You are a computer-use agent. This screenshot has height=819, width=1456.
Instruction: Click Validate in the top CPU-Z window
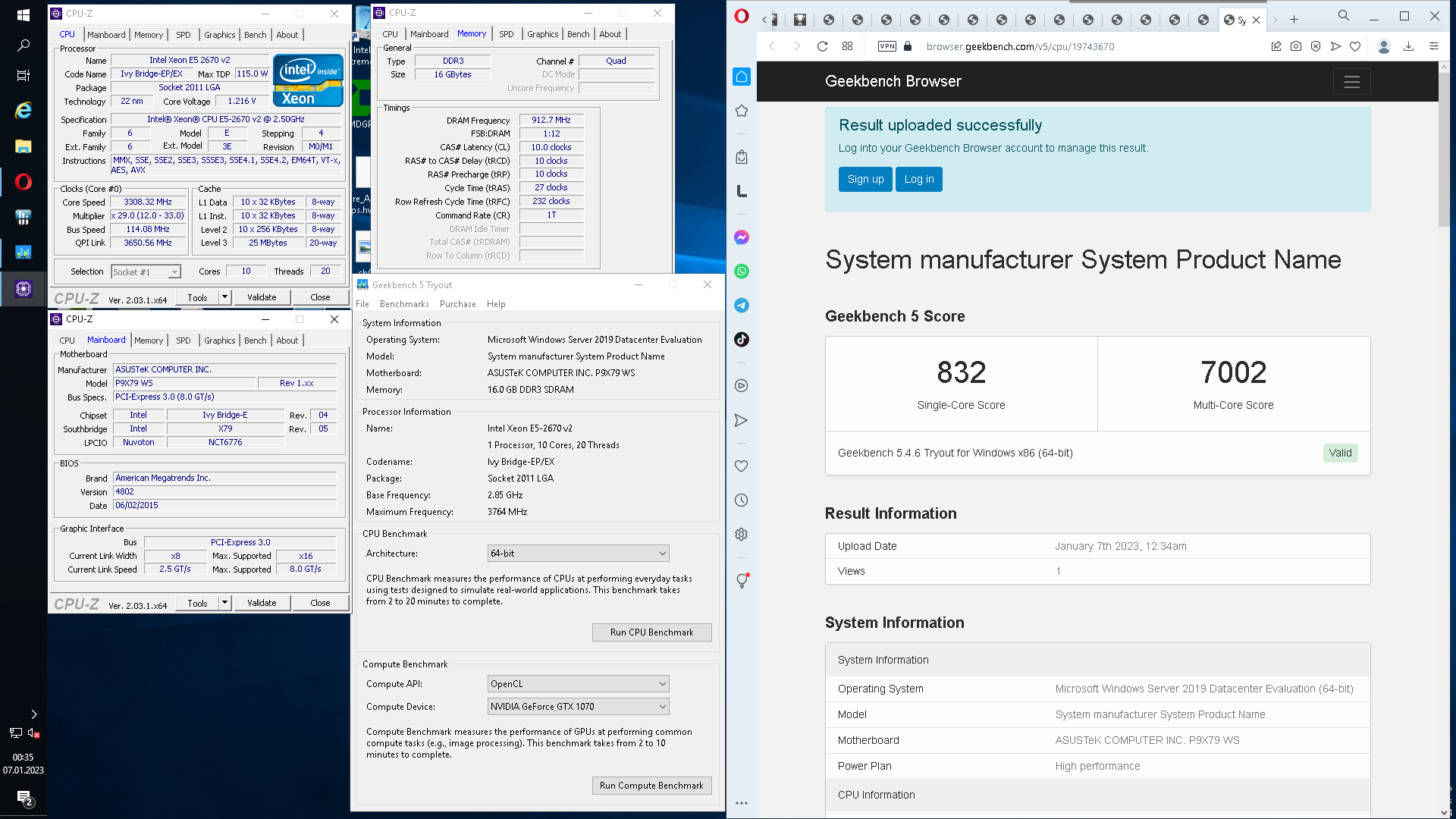tap(262, 297)
